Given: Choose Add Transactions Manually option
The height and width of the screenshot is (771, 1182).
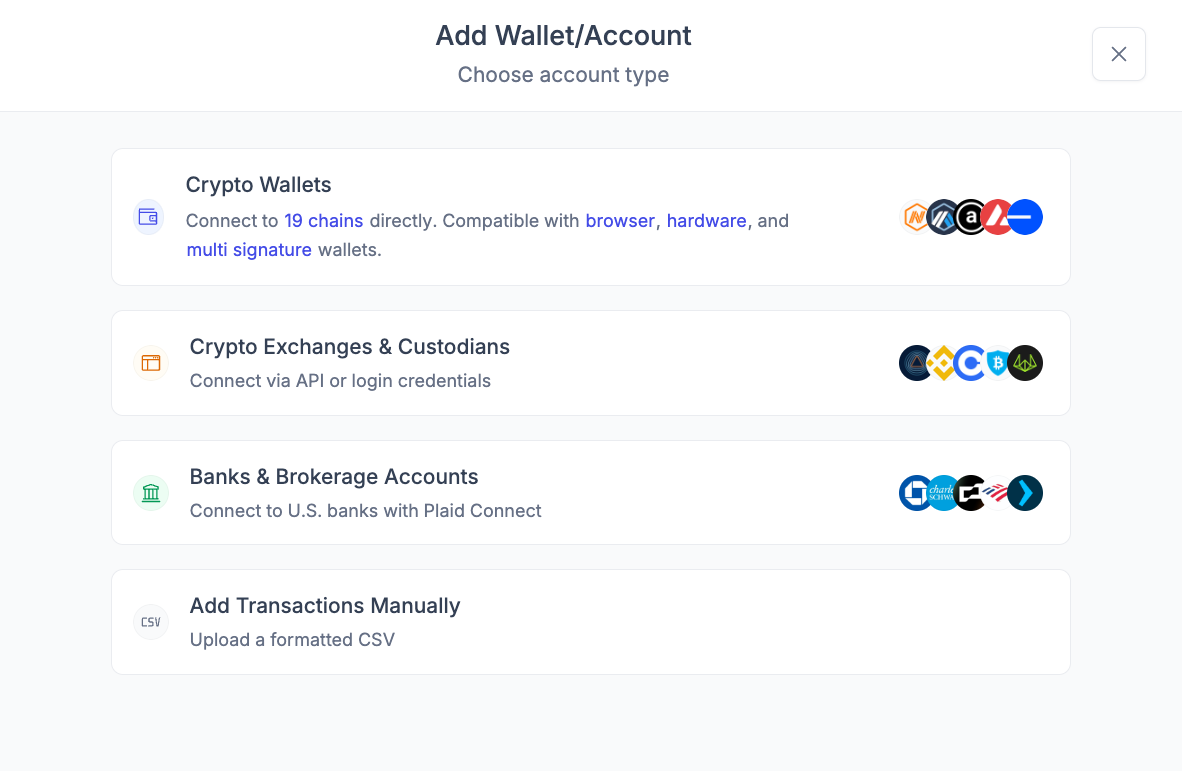Looking at the screenshot, I should pyautogui.click(x=590, y=622).
